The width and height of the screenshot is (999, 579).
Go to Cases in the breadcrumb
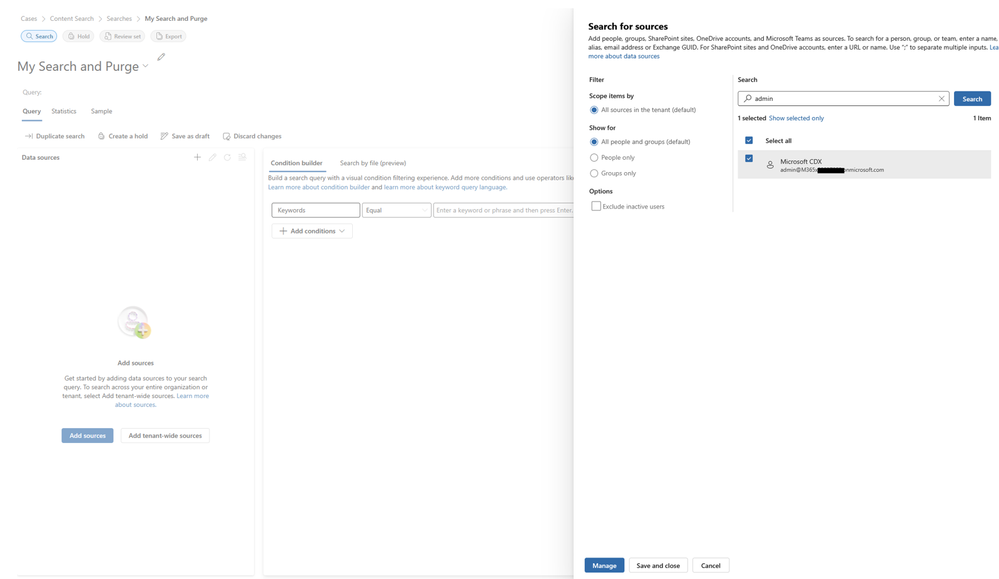click(x=29, y=18)
